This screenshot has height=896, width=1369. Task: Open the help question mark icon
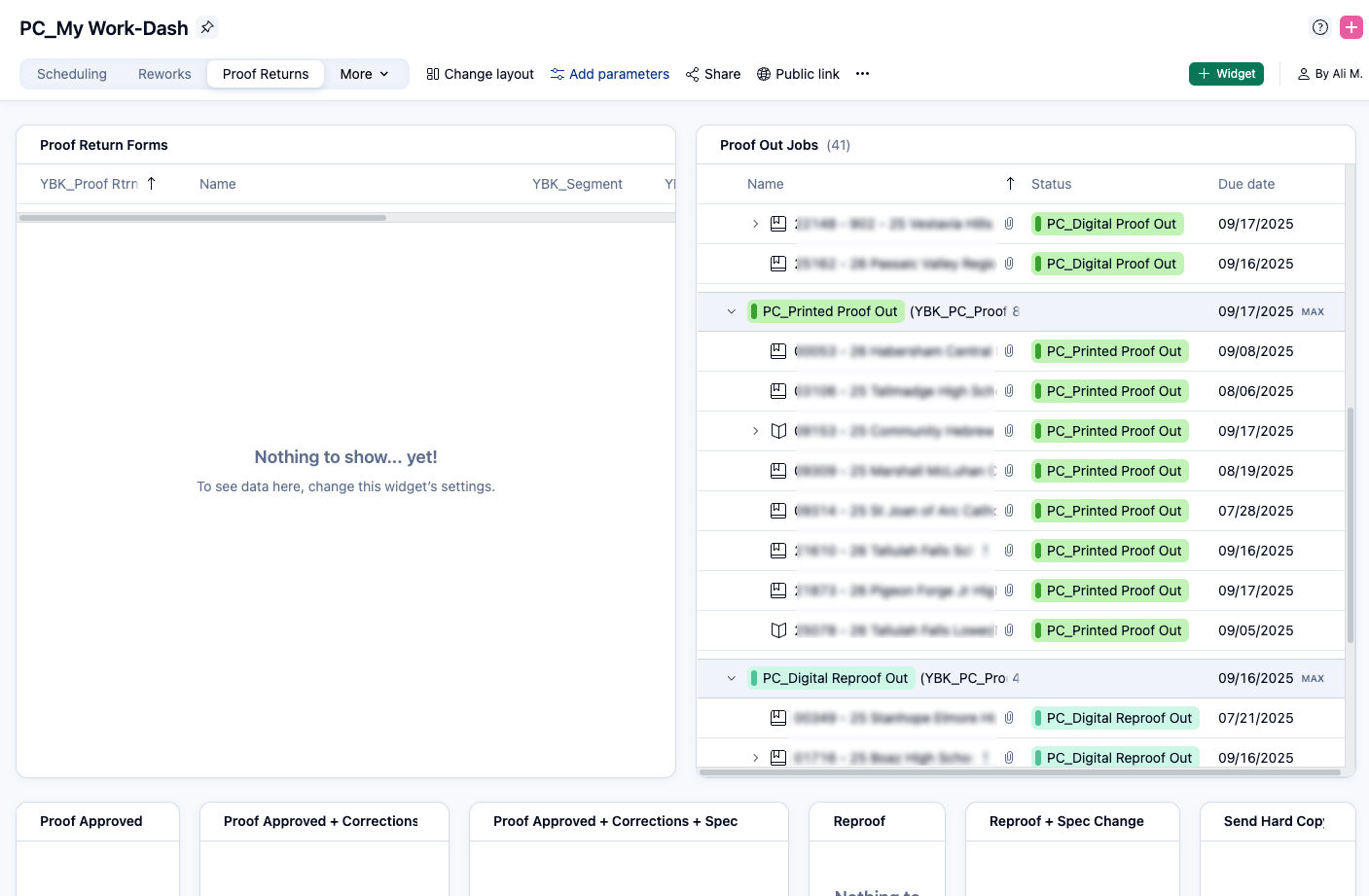click(x=1320, y=27)
